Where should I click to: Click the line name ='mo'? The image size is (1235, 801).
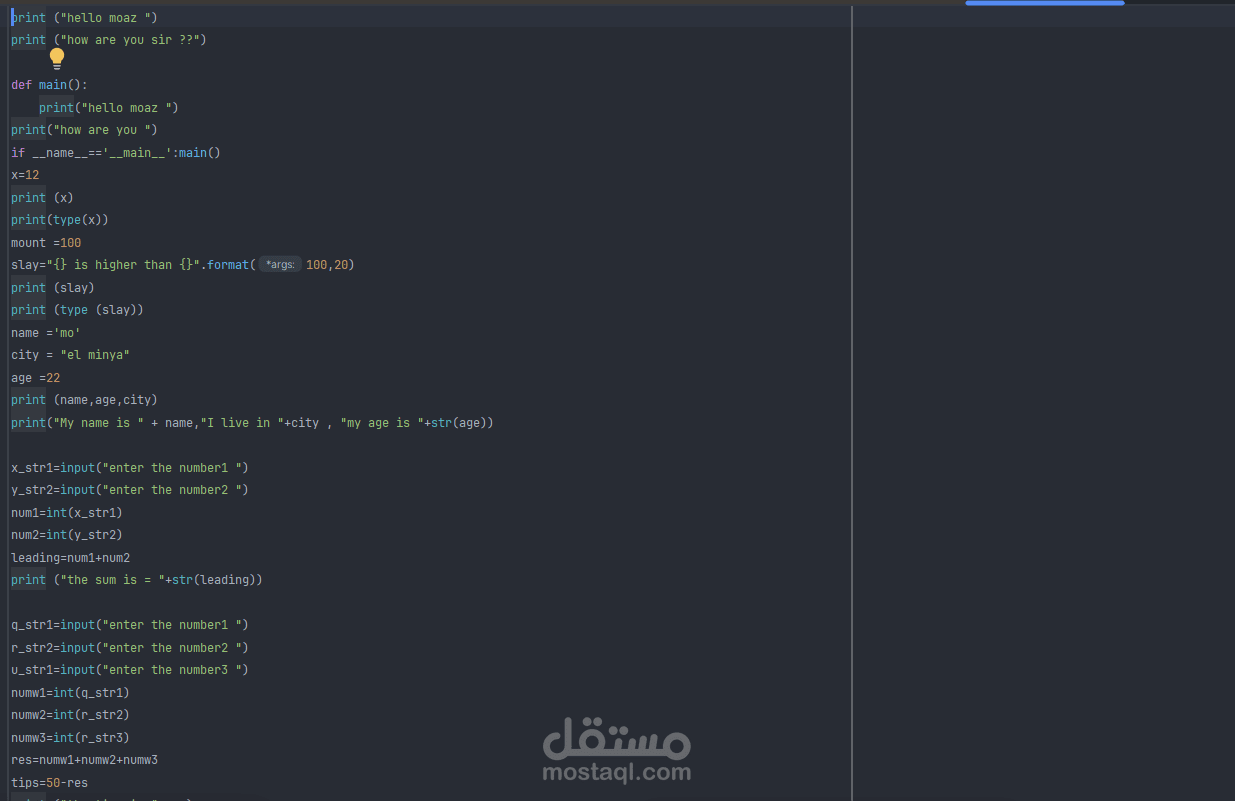[x=46, y=333]
